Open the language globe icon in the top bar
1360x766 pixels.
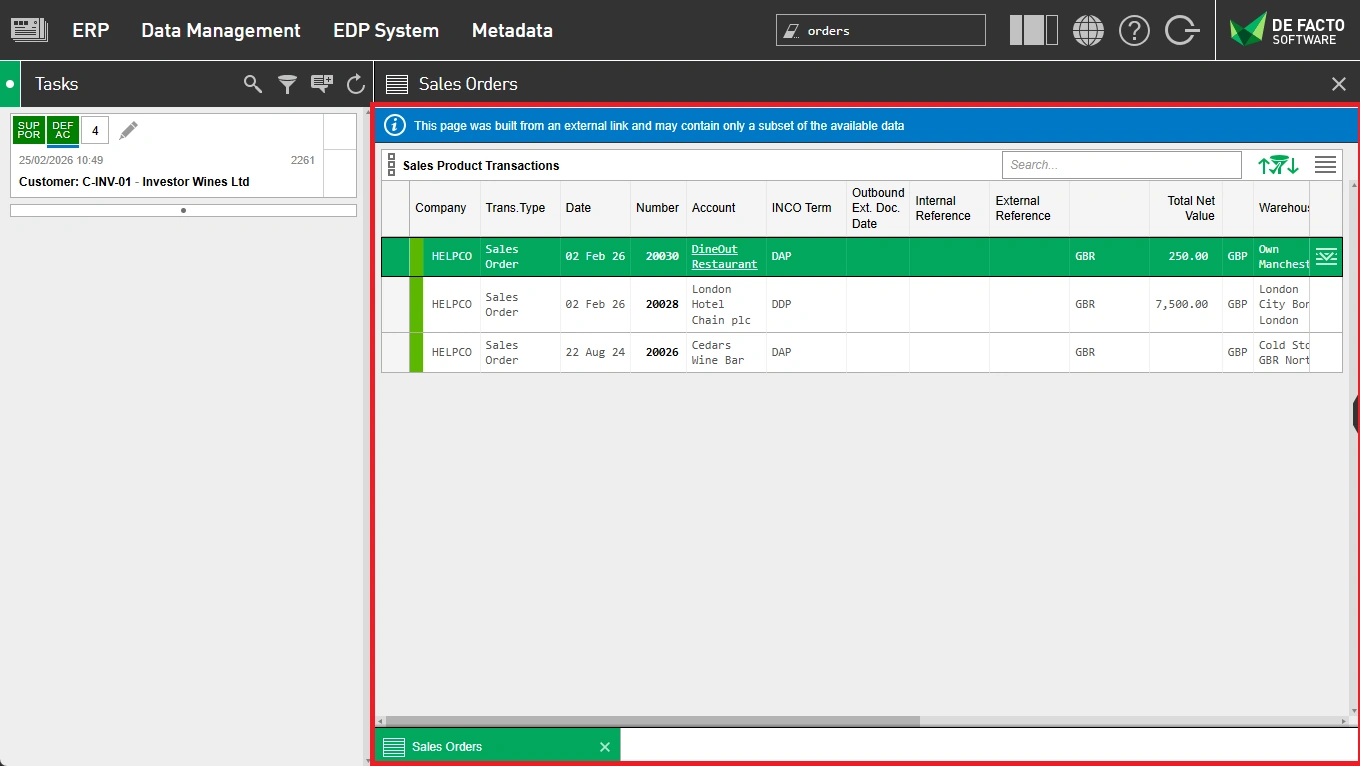pos(1088,30)
